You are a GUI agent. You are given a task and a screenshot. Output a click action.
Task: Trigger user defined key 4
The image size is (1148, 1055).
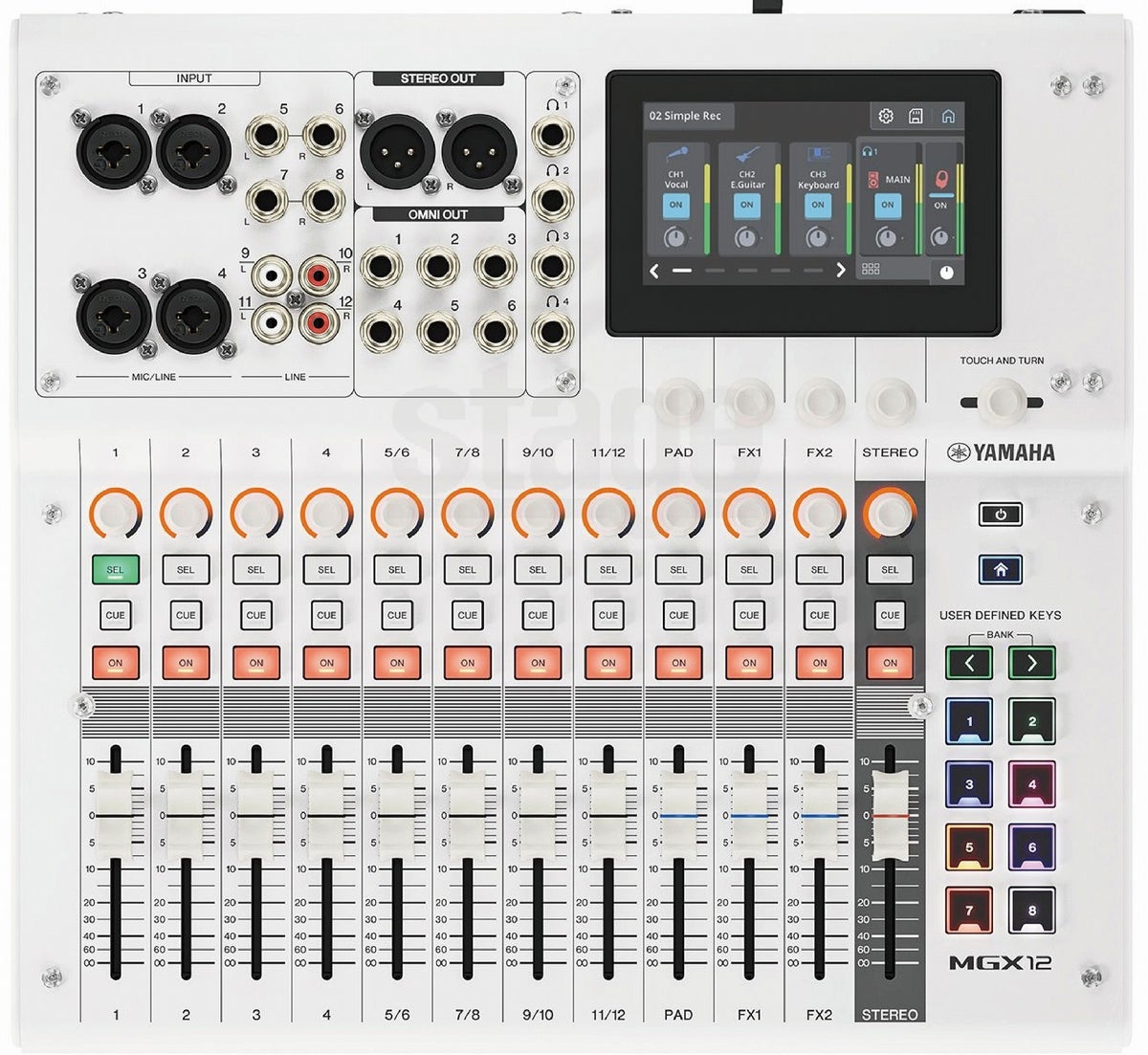[1032, 784]
